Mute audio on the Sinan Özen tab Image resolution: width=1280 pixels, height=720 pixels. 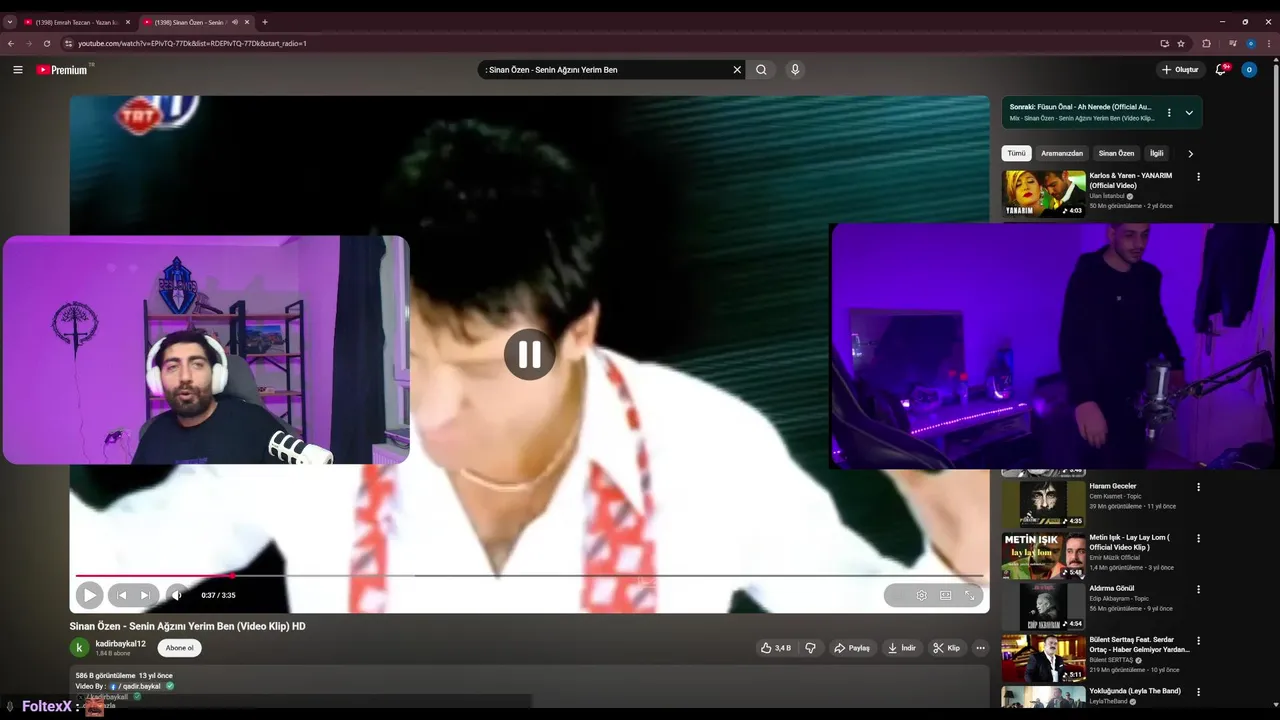pos(235,22)
